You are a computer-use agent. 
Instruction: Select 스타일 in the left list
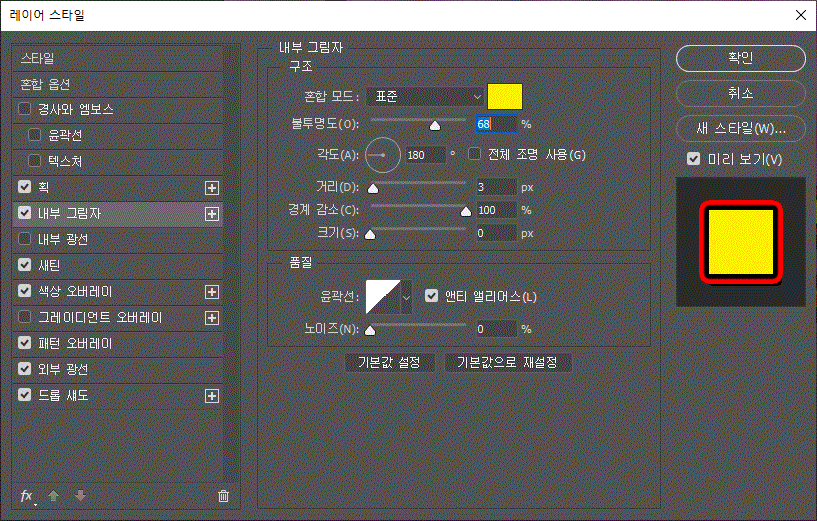(x=118, y=58)
